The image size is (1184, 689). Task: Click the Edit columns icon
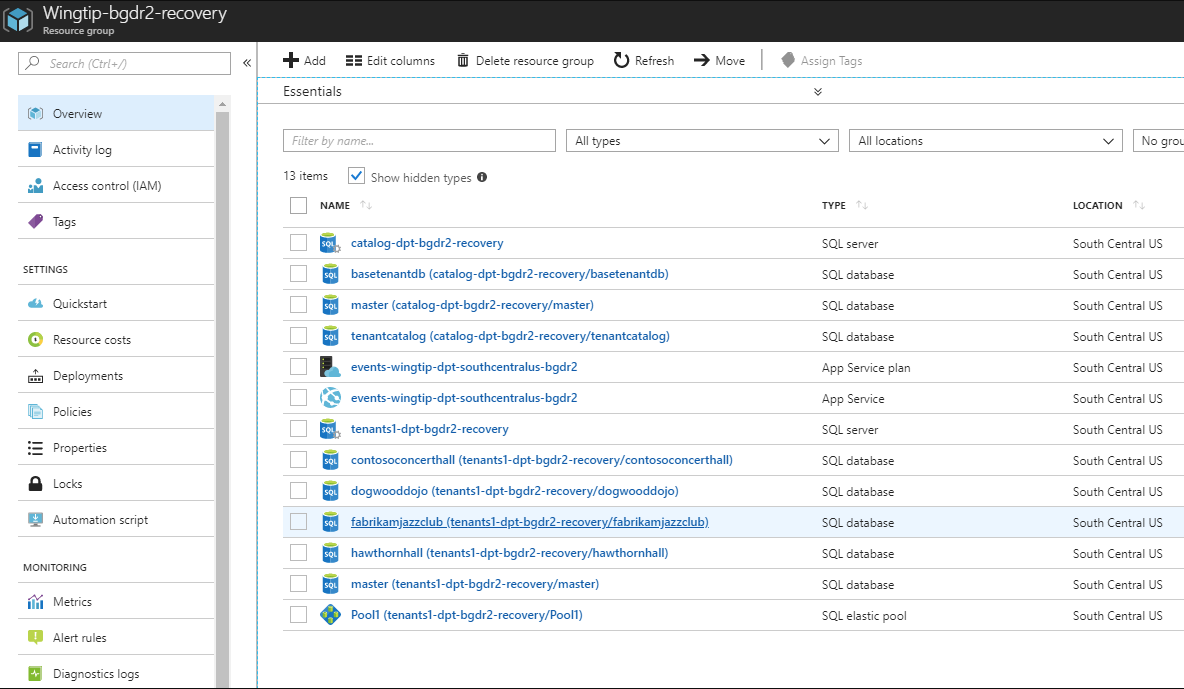(353, 60)
